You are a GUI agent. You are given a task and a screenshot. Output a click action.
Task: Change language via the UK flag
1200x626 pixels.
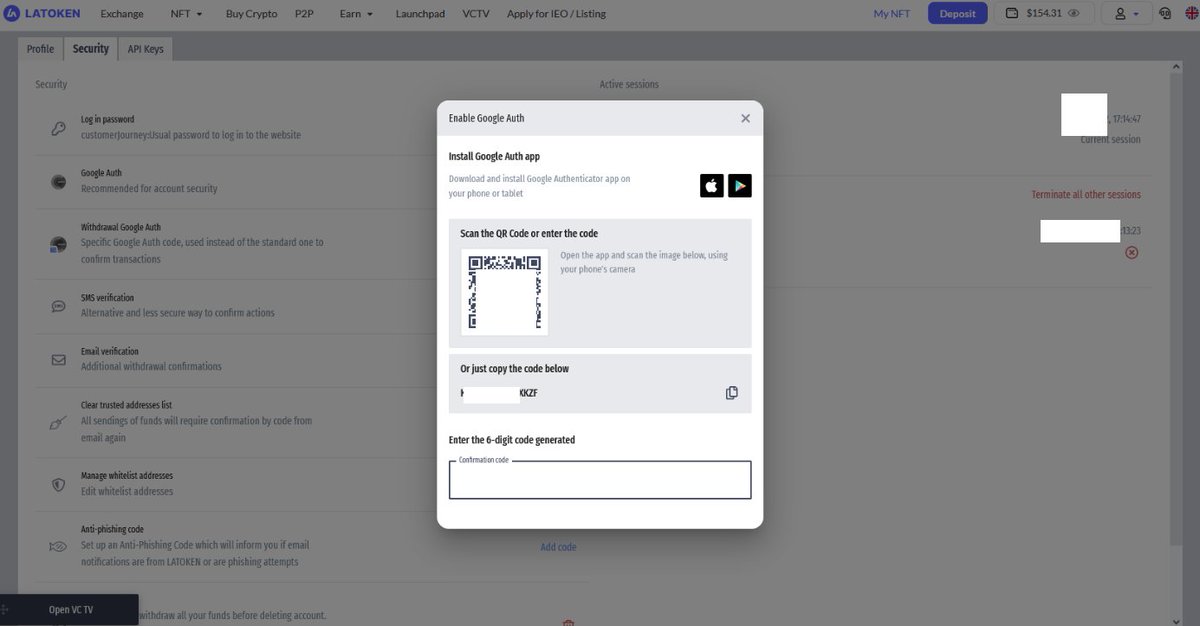(x=1191, y=14)
